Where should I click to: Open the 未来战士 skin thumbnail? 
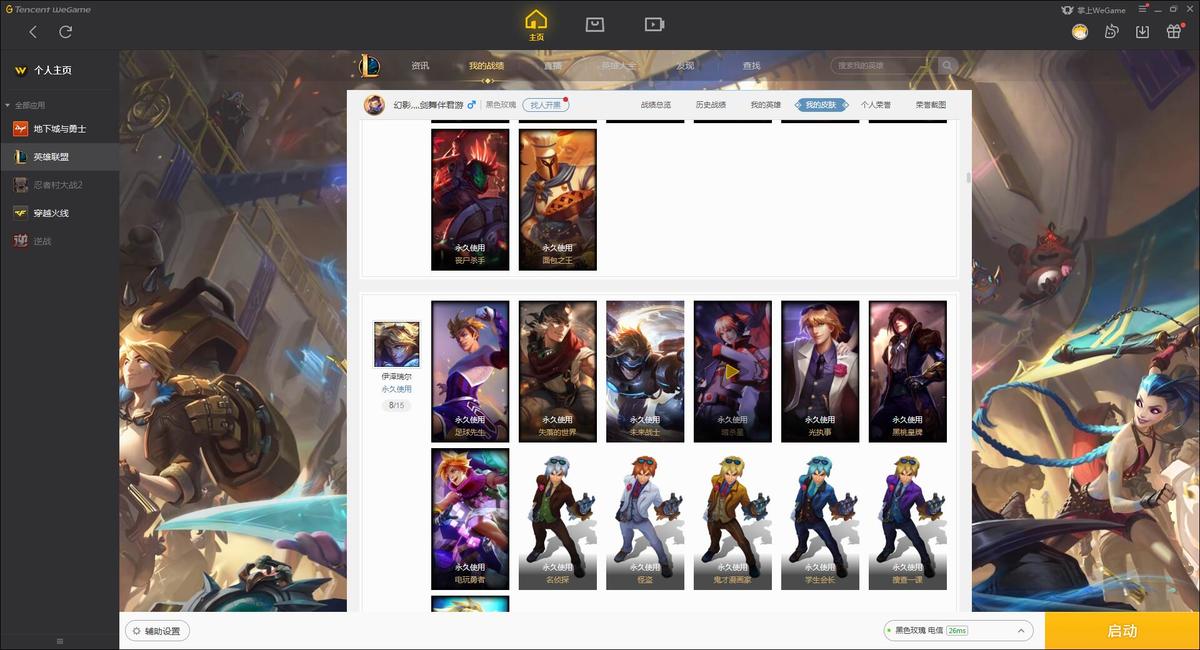coord(645,372)
